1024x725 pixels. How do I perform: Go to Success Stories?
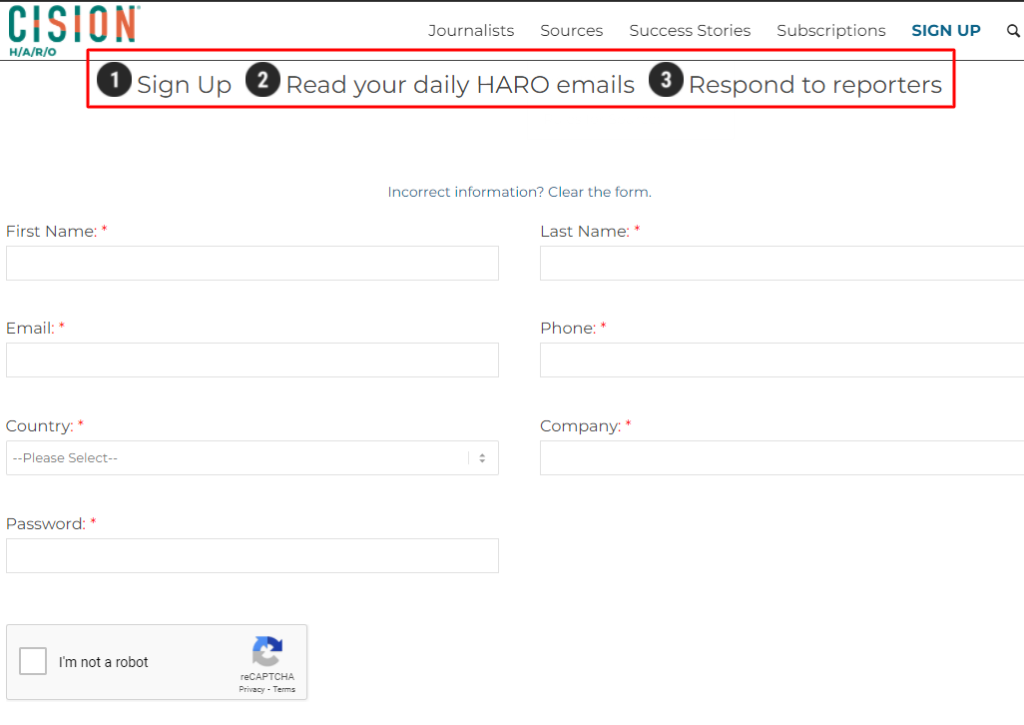(690, 31)
